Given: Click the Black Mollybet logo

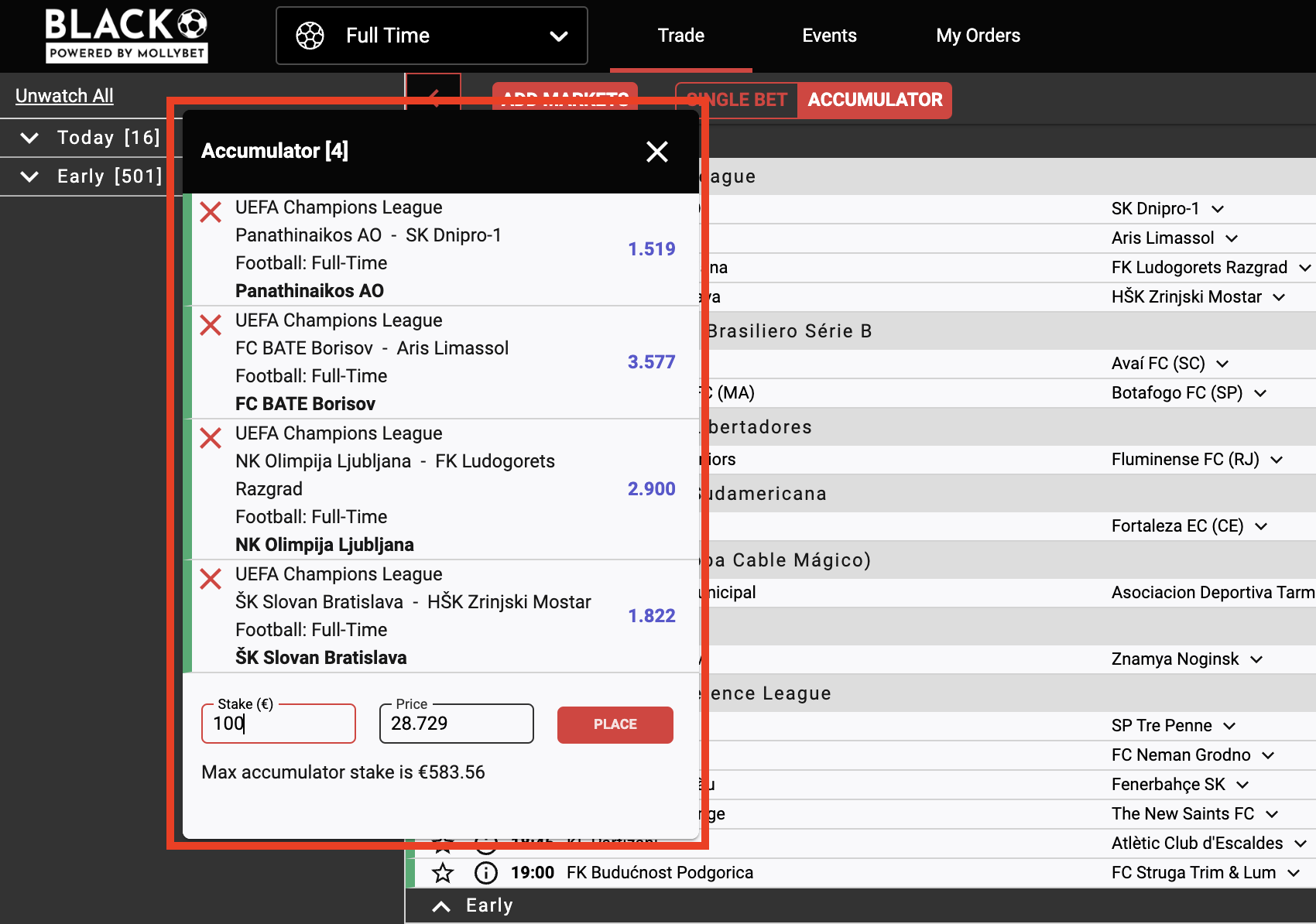Looking at the screenshot, I should tap(126, 35).
